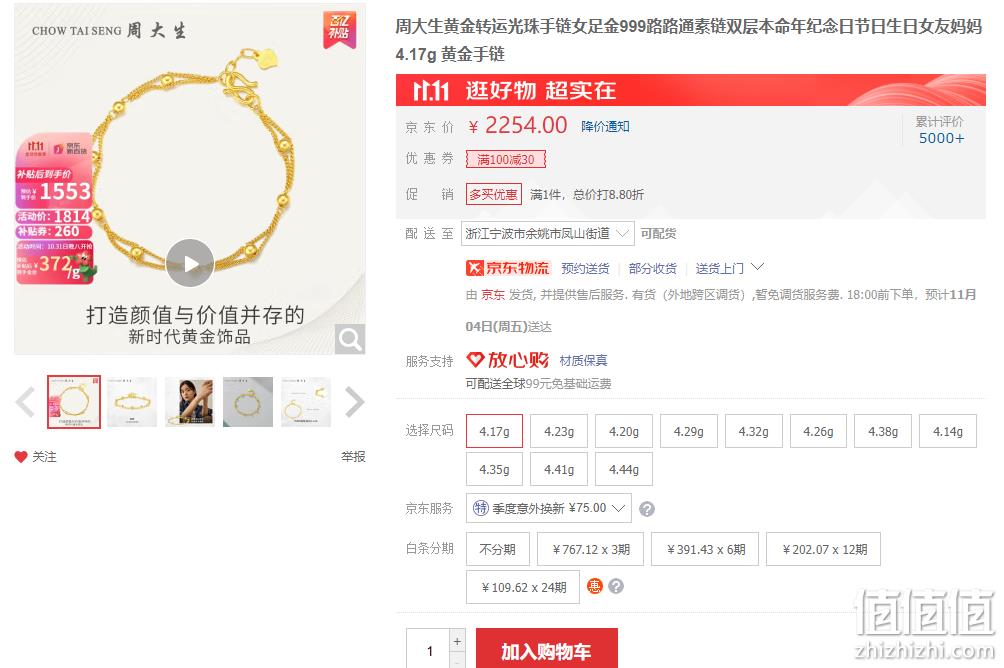
Task: Show previous thumbnails with left arrow
Action: pyautogui.click(x=25, y=402)
